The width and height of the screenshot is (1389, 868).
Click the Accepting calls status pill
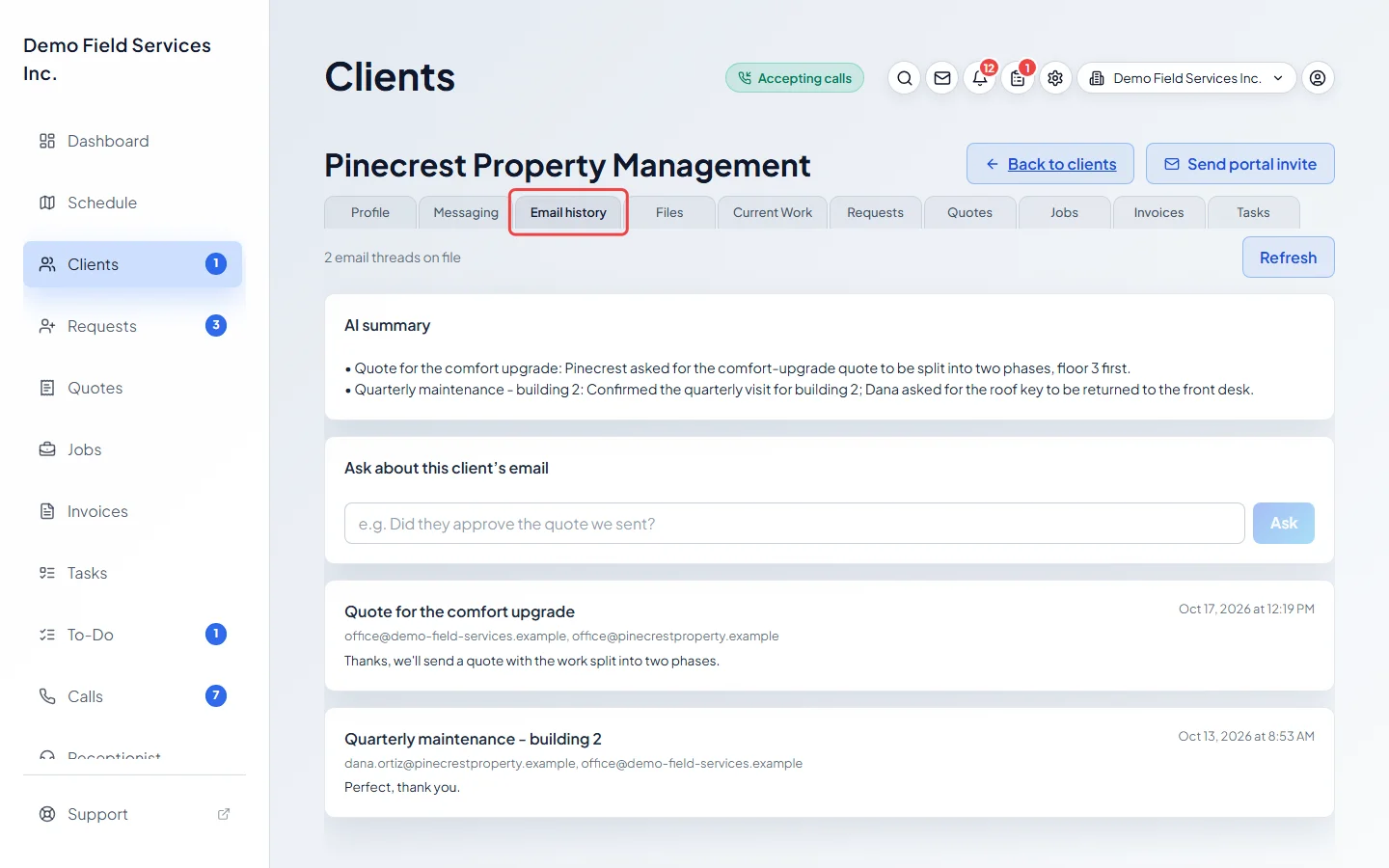(795, 78)
